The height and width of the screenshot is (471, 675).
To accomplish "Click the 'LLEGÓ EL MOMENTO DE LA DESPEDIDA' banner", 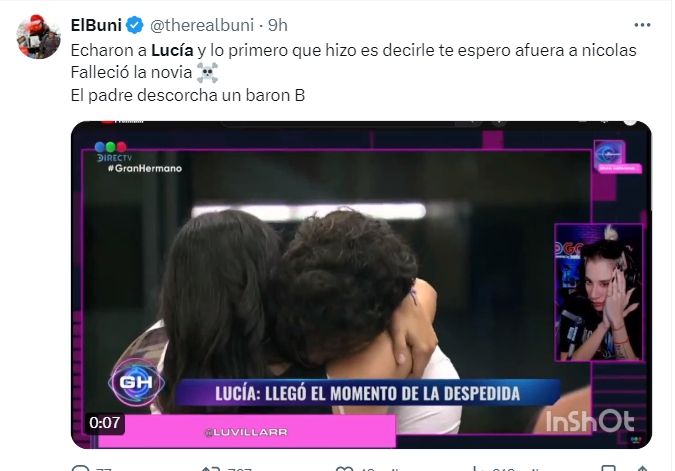I will coord(368,393).
